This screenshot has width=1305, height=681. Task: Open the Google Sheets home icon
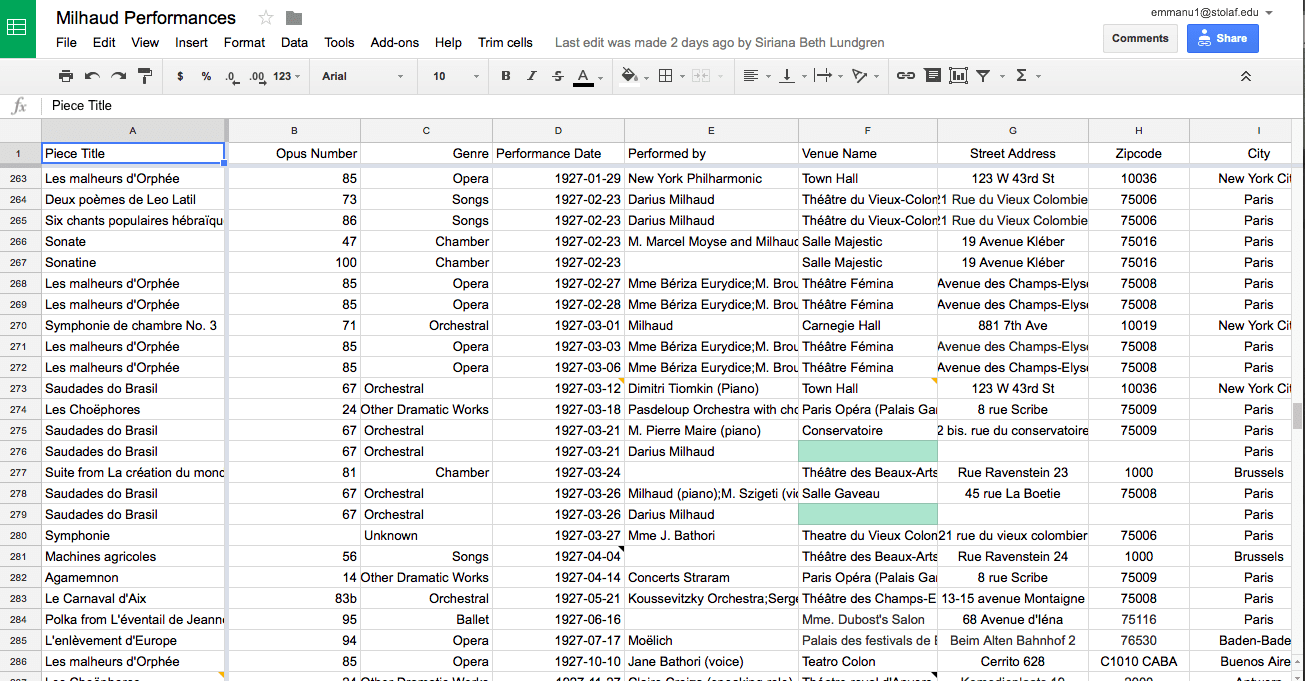click(x=18, y=28)
